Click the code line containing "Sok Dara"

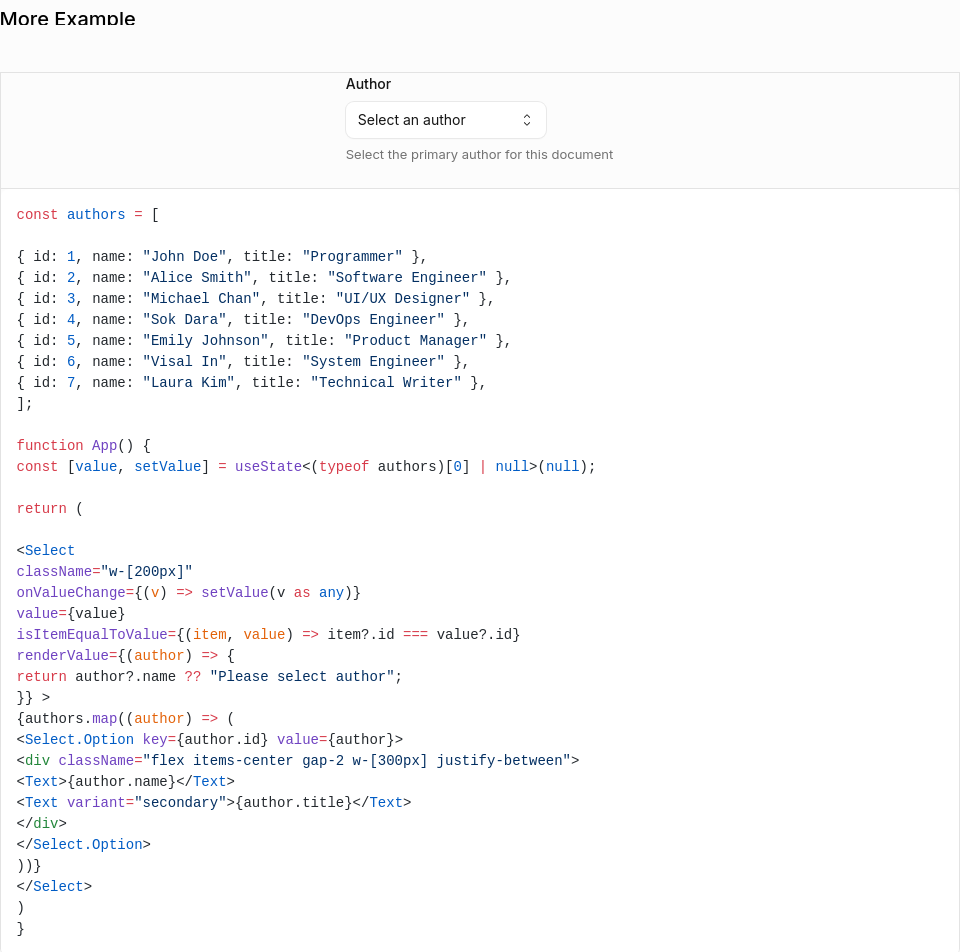242,320
